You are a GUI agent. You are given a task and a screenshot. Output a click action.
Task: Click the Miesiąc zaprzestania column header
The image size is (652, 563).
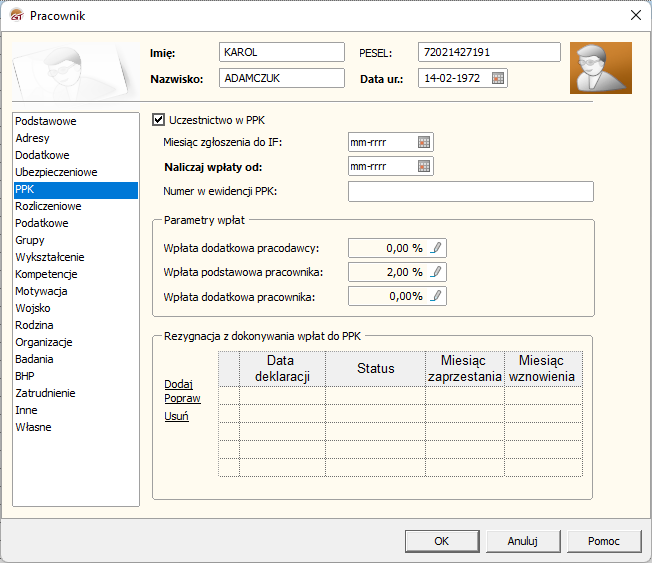pos(465,368)
